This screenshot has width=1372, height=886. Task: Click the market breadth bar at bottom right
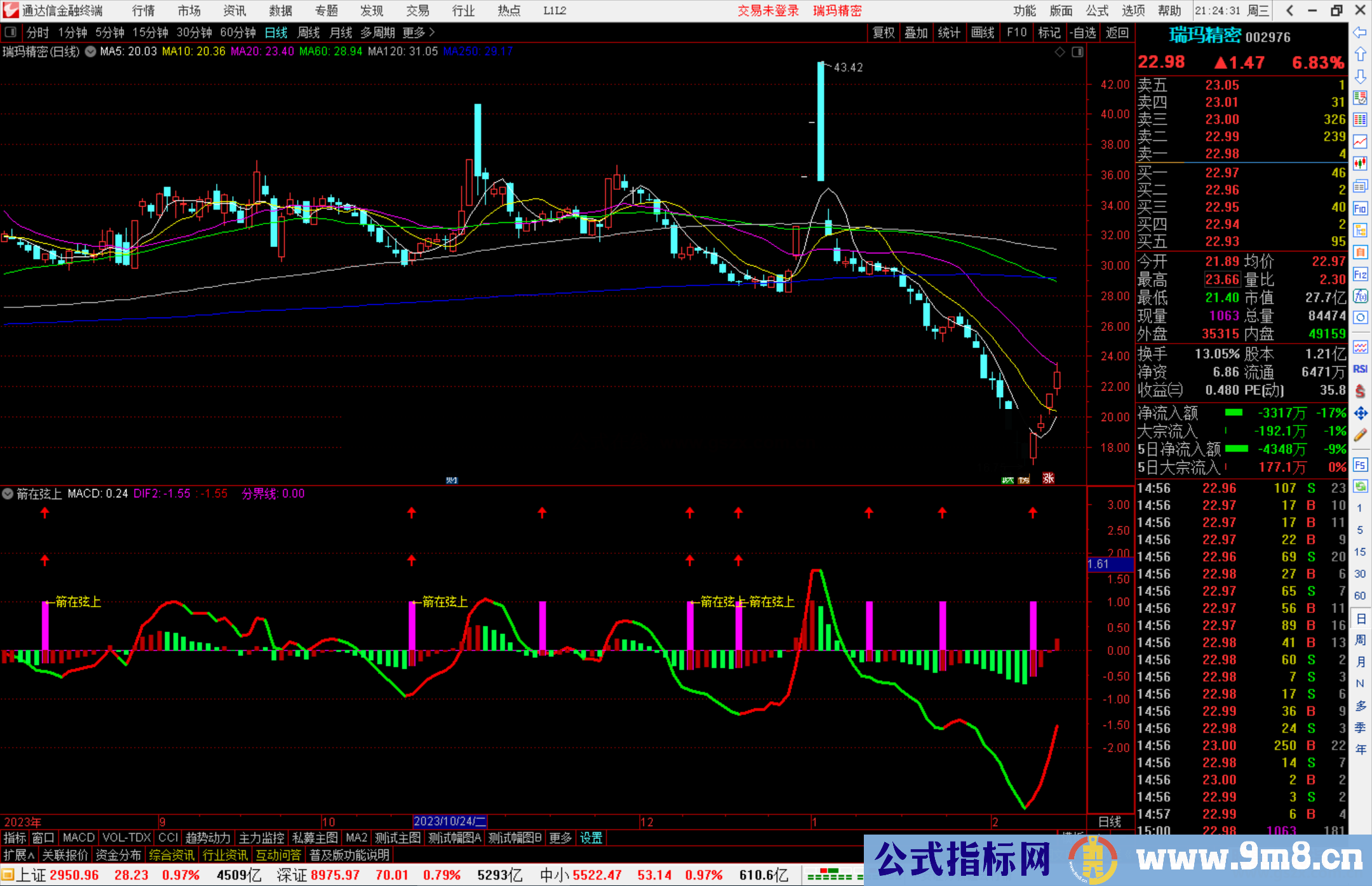coord(829,875)
